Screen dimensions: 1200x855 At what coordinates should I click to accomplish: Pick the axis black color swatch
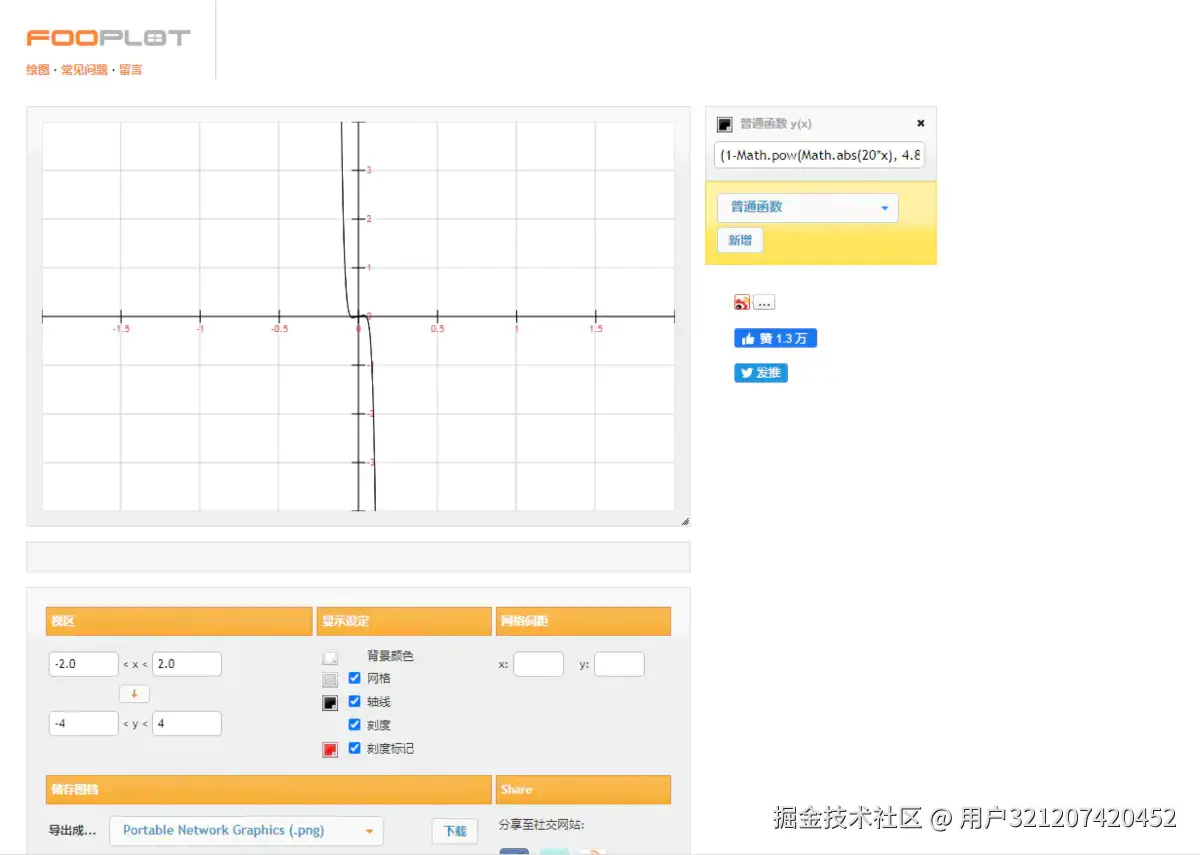tap(330, 703)
